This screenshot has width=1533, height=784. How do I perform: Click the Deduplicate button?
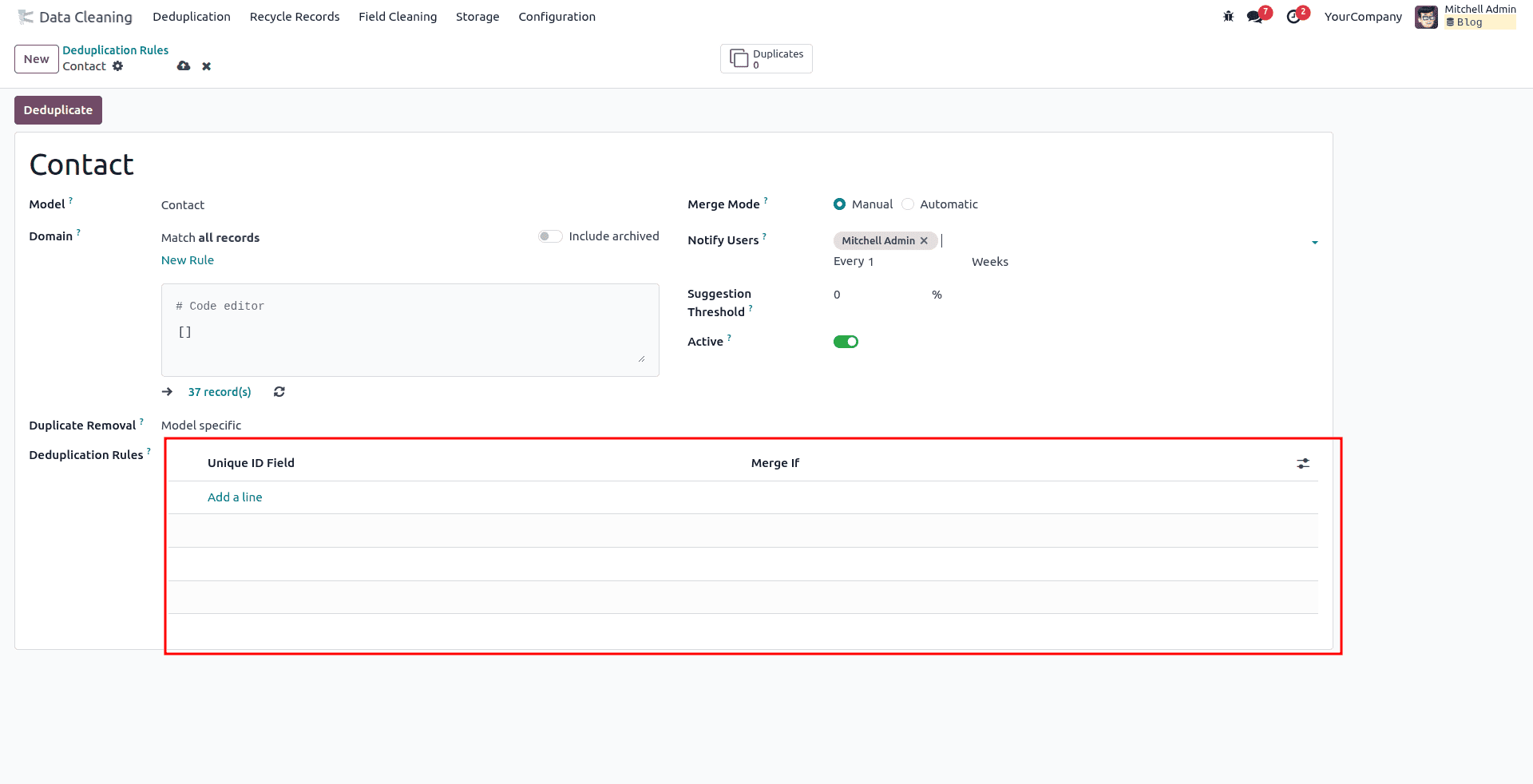coord(57,109)
